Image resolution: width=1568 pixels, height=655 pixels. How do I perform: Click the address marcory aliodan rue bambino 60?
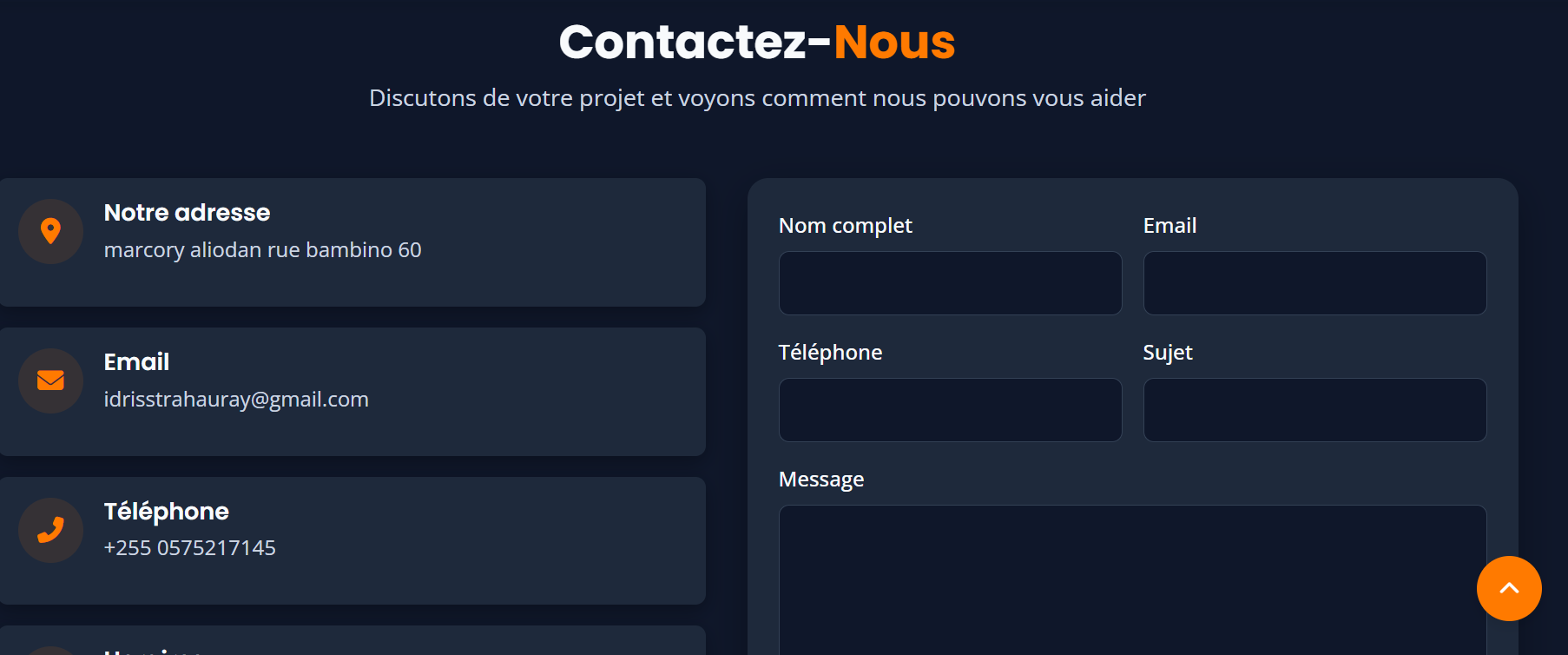pos(262,250)
